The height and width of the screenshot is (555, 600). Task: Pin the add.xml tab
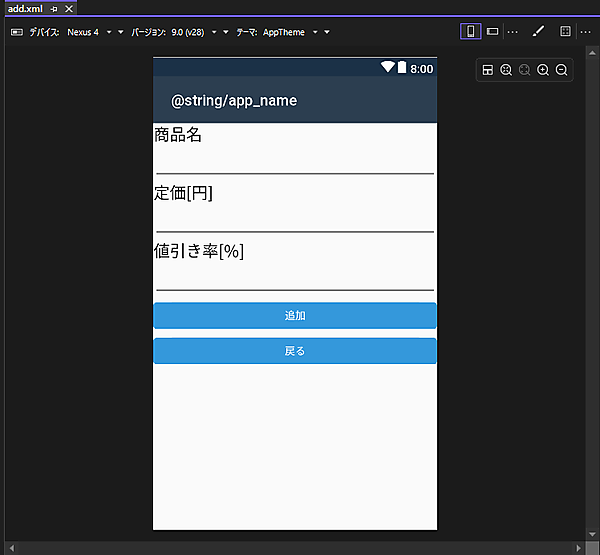click(x=54, y=9)
